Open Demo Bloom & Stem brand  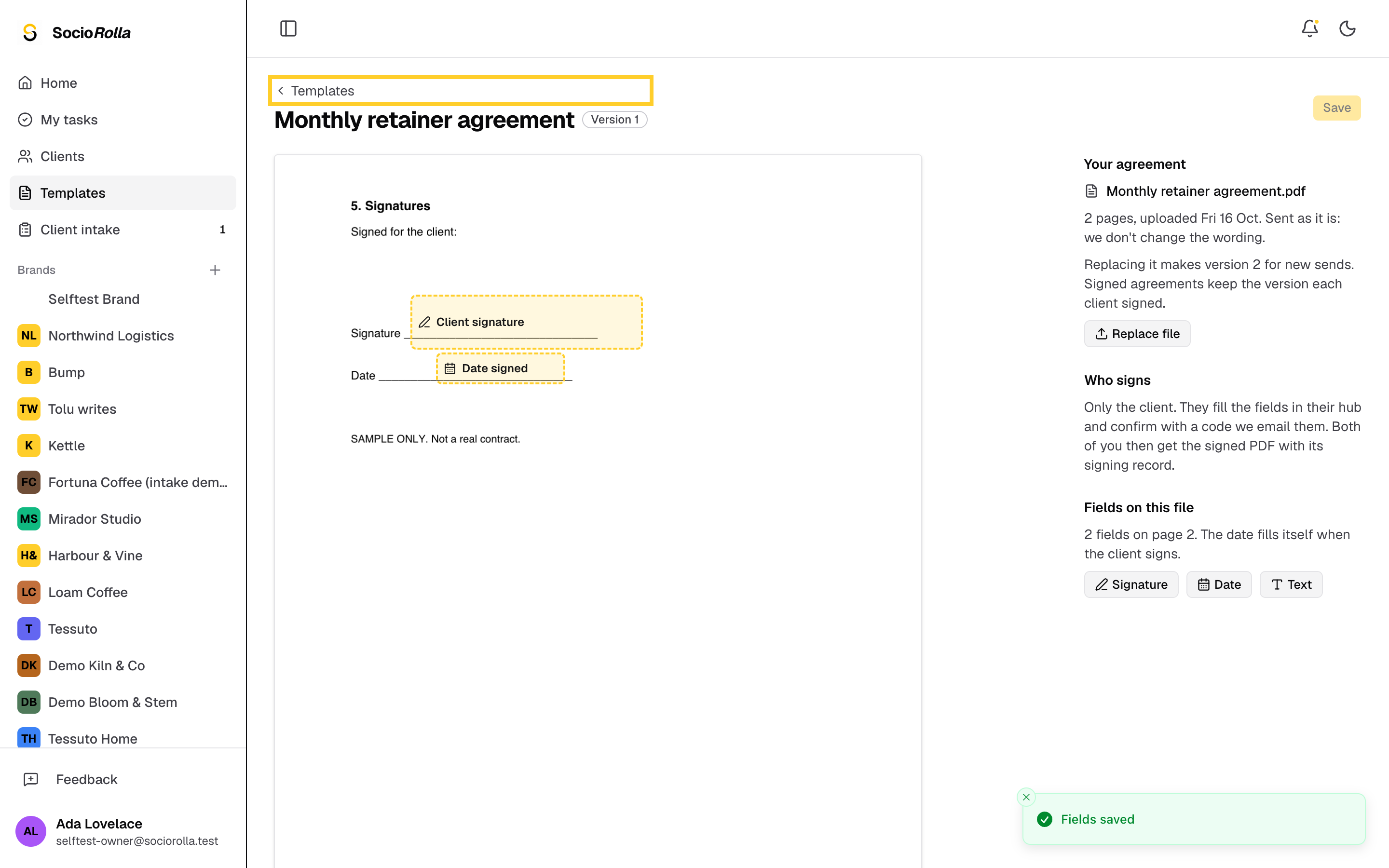(x=123, y=702)
